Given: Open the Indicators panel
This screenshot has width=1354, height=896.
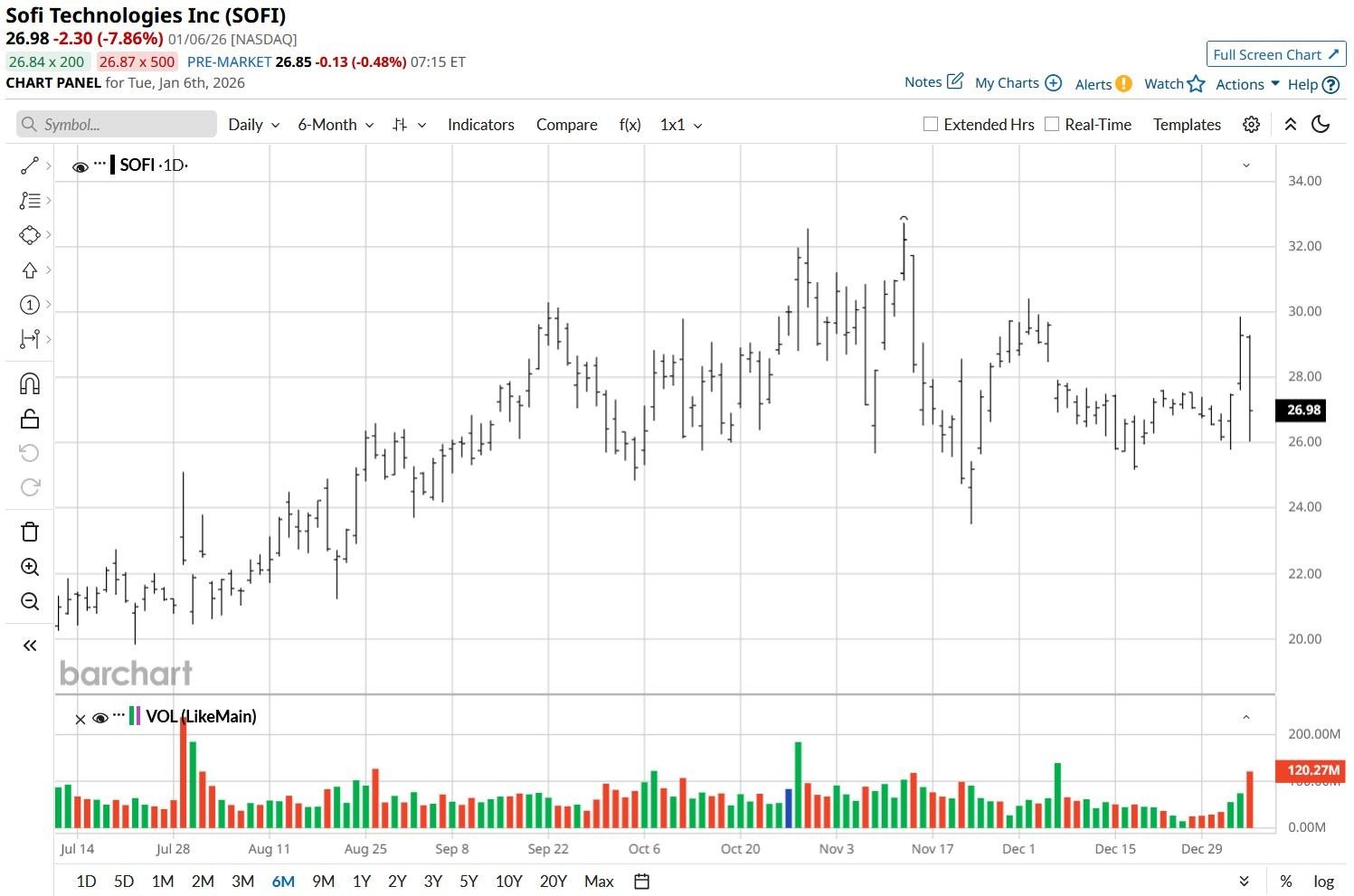Looking at the screenshot, I should (x=480, y=125).
